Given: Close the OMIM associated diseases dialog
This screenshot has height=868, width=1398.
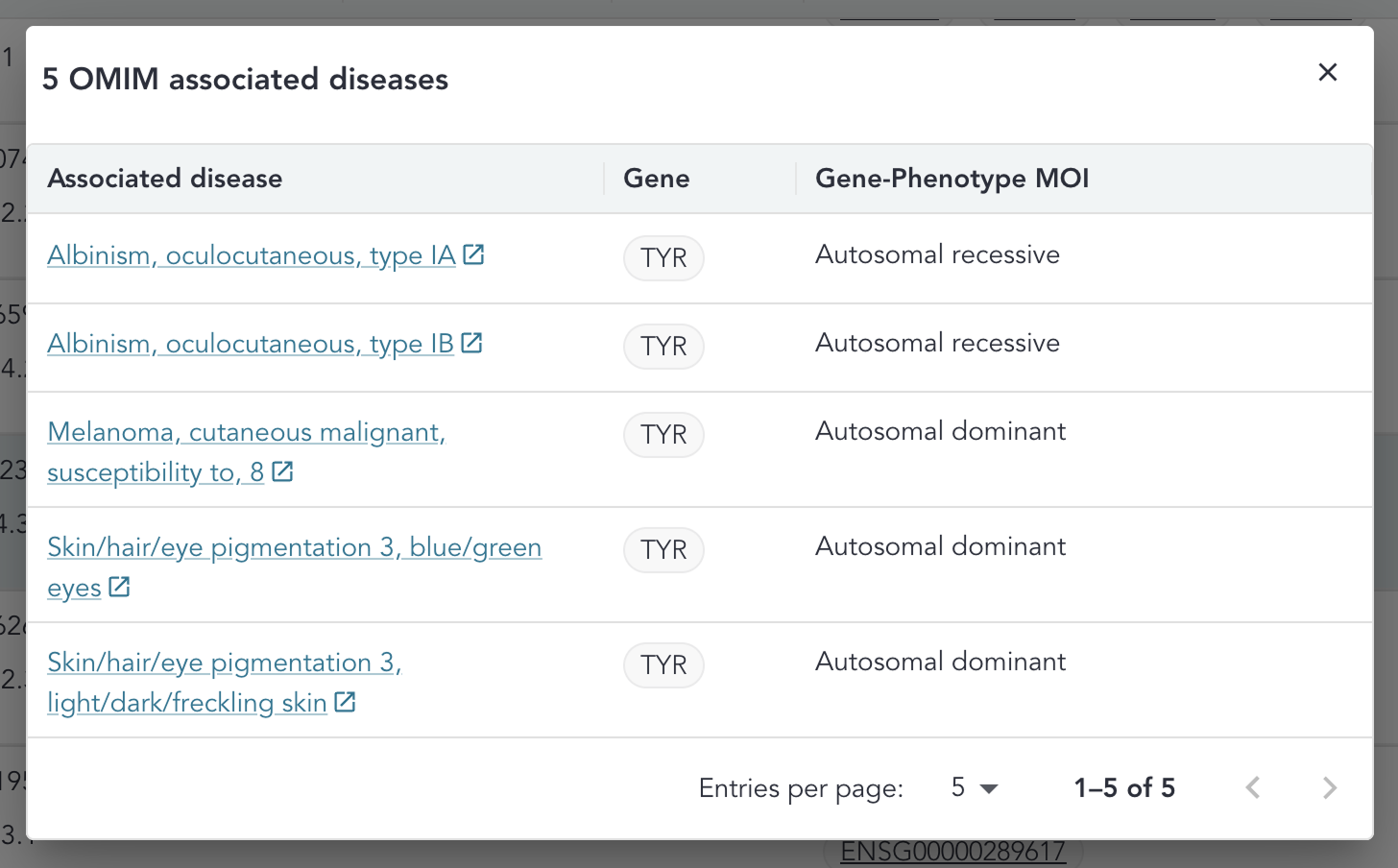Looking at the screenshot, I should coord(1327,72).
